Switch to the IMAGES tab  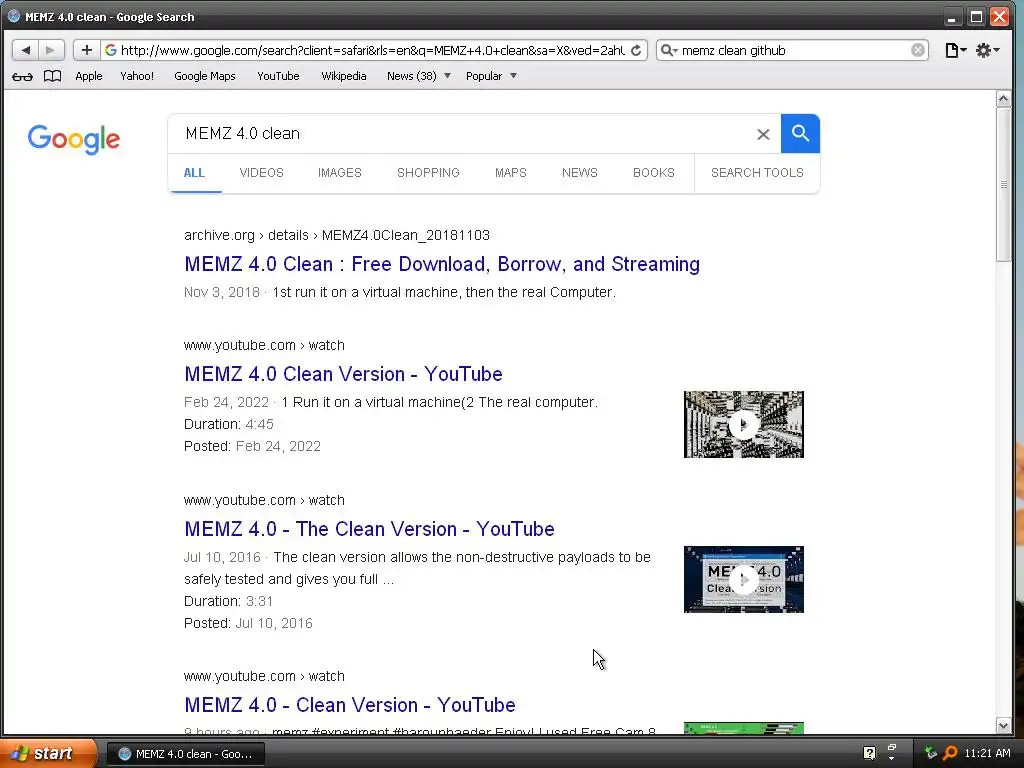340,173
